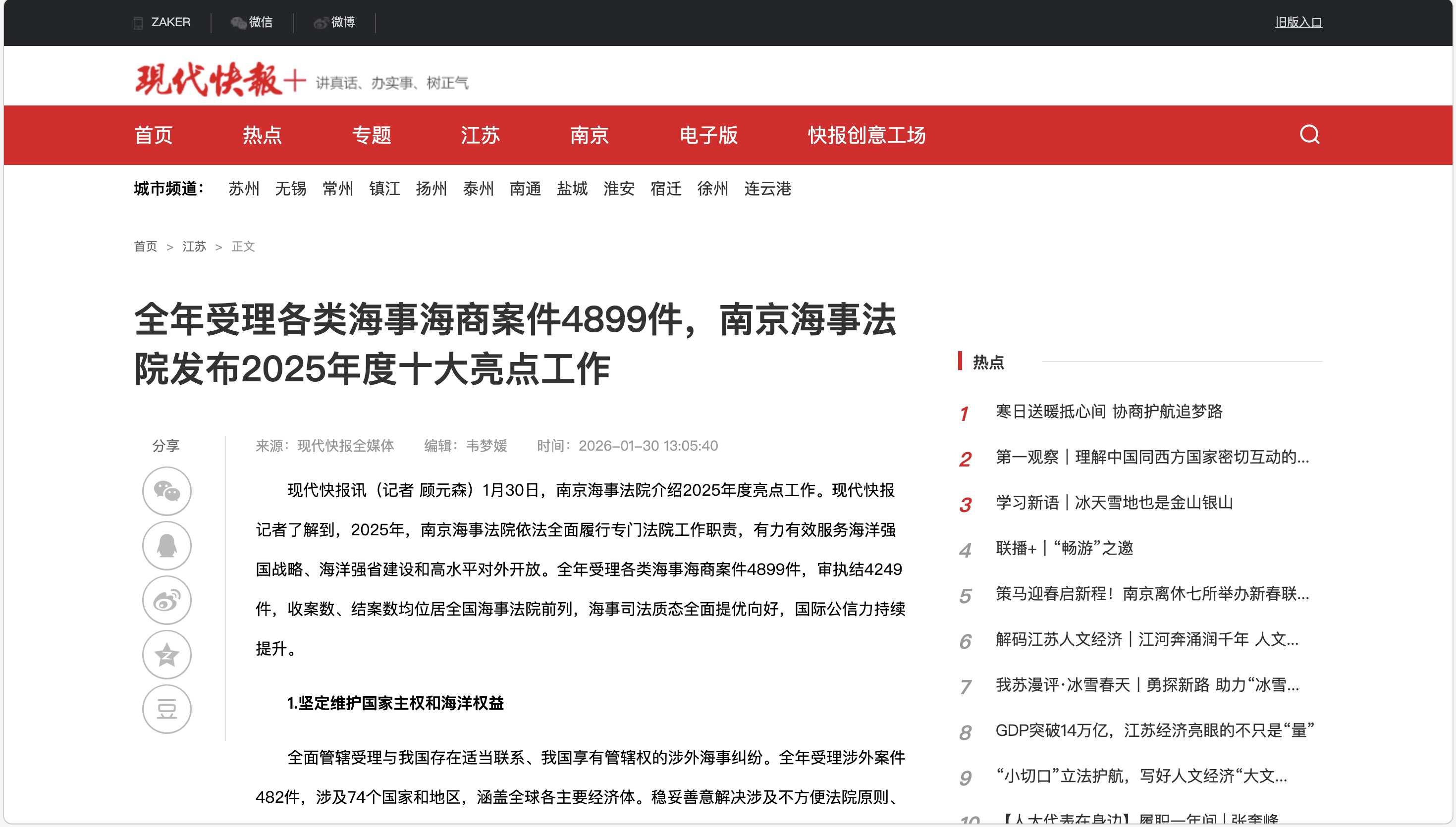This screenshot has width=1456, height=827.
Task: Open hot article about GDP突破14万亿
Action: (x=1154, y=730)
